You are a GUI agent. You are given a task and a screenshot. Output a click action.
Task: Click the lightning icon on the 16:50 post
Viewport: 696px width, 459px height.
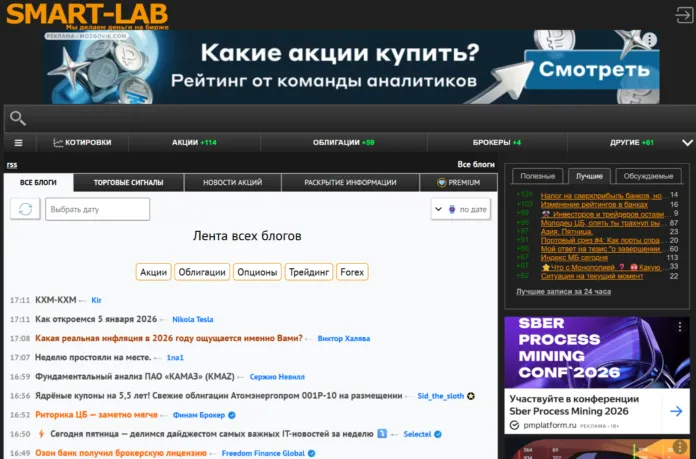click(x=41, y=434)
